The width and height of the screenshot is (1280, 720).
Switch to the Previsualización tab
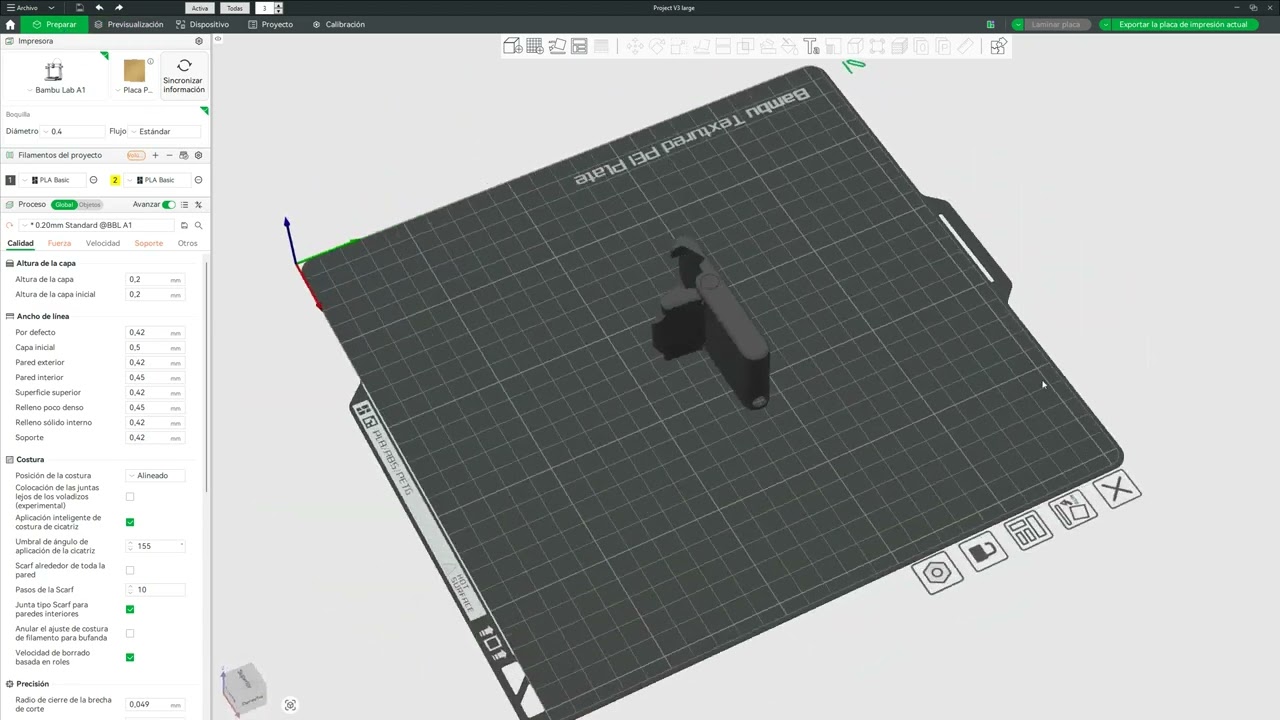click(x=130, y=24)
